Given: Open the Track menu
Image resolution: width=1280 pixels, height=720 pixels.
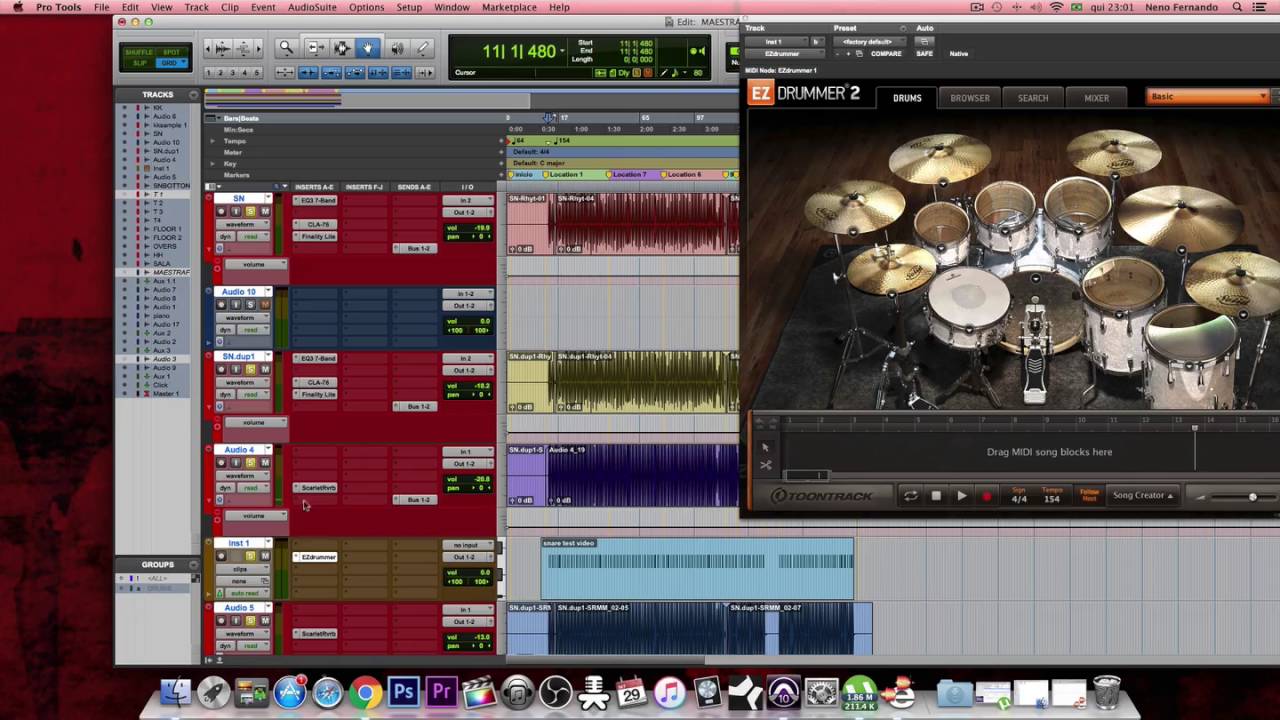Looking at the screenshot, I should coord(197,7).
